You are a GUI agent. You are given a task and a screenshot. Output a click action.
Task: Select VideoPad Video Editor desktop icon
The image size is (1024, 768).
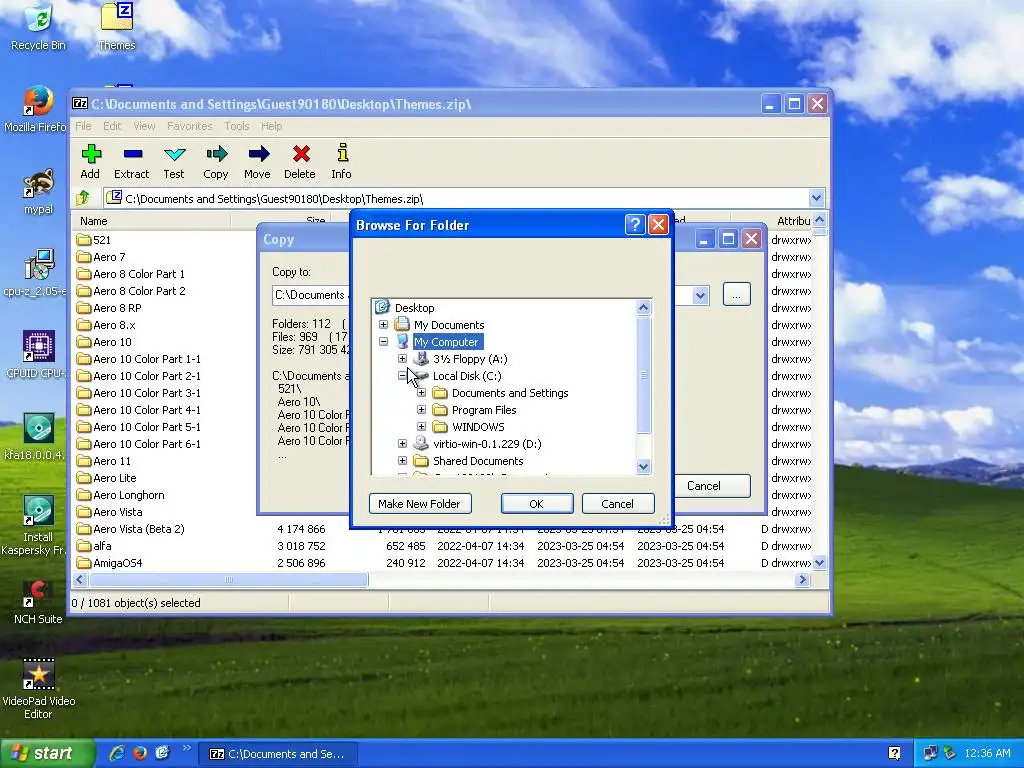(x=38, y=688)
